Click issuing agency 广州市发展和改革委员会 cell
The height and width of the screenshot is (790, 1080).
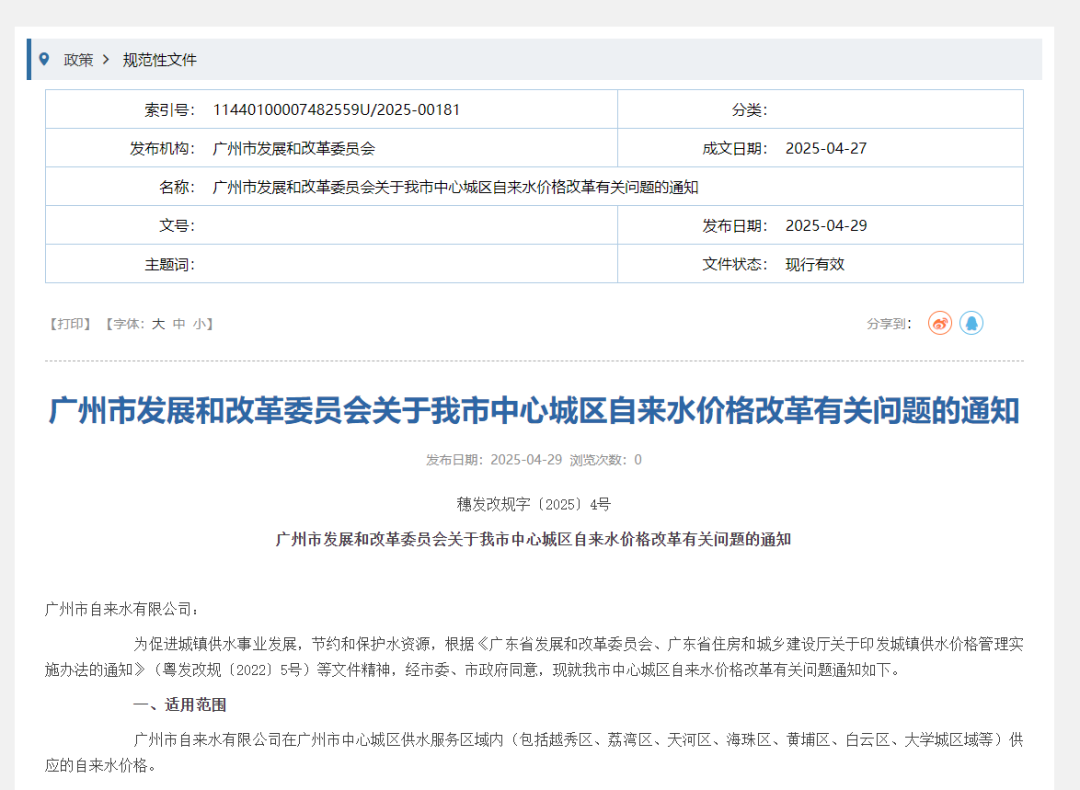(x=294, y=148)
